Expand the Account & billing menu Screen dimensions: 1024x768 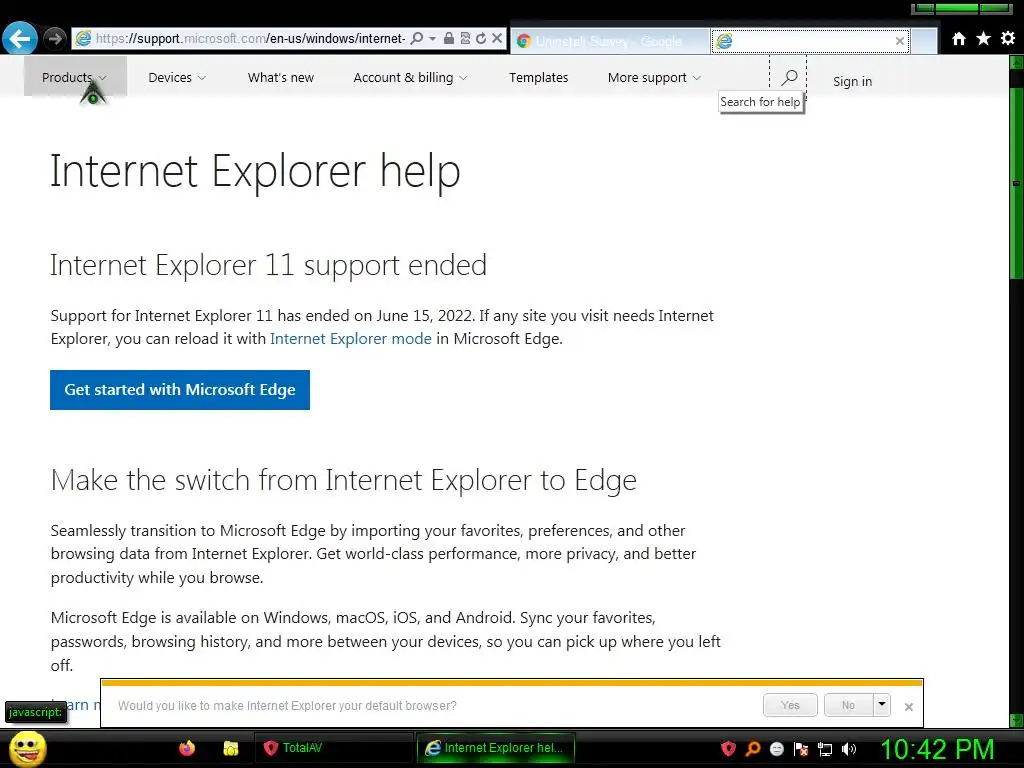point(410,77)
